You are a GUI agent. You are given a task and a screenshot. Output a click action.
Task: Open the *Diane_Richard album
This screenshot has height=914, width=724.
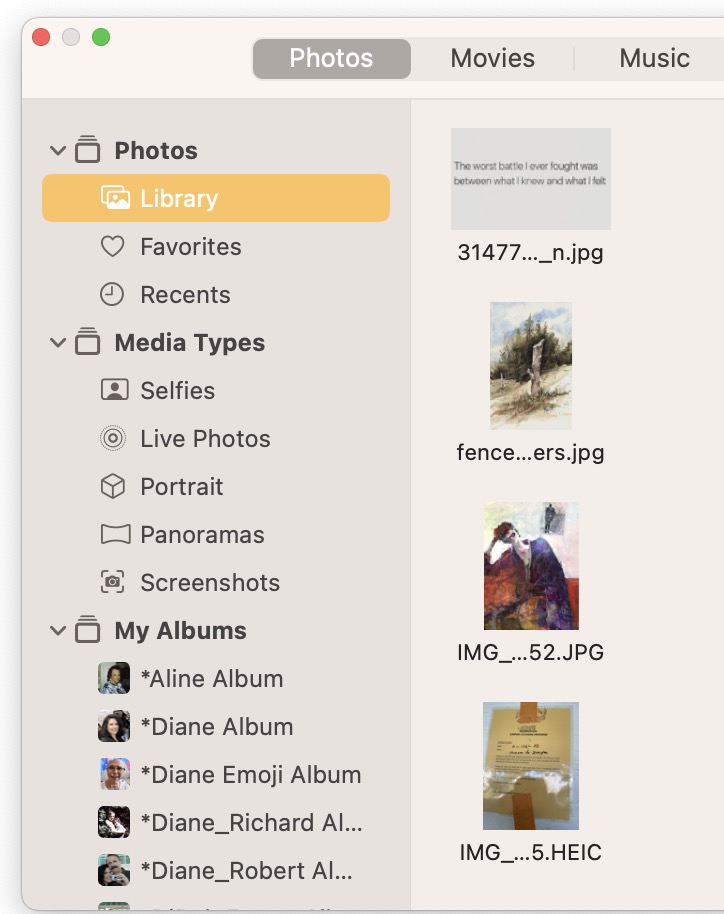251,822
